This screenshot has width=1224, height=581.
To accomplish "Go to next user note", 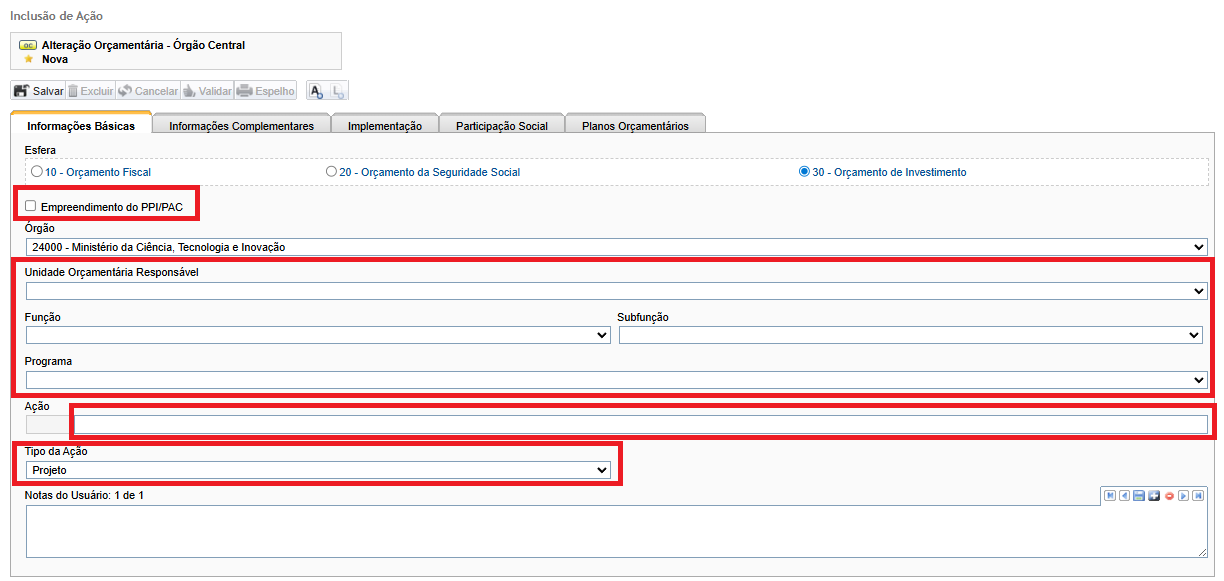I will tap(1183, 495).
